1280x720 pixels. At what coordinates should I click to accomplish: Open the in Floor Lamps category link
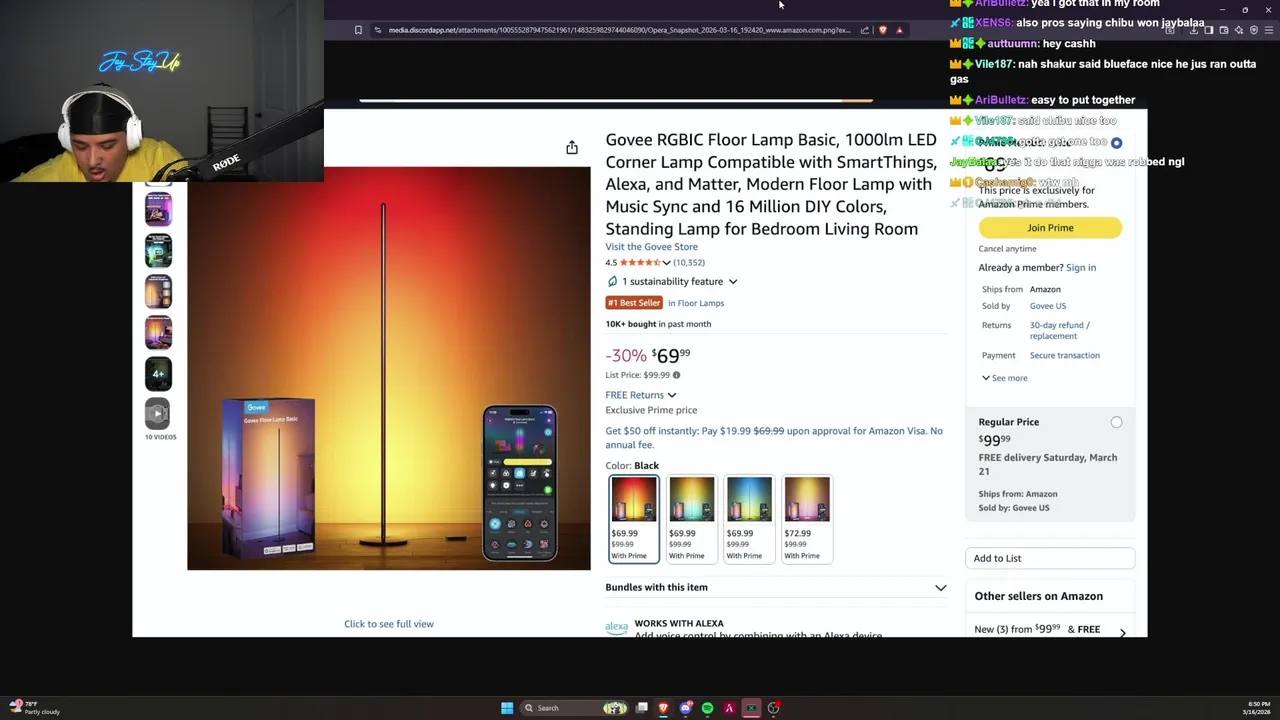click(x=696, y=303)
